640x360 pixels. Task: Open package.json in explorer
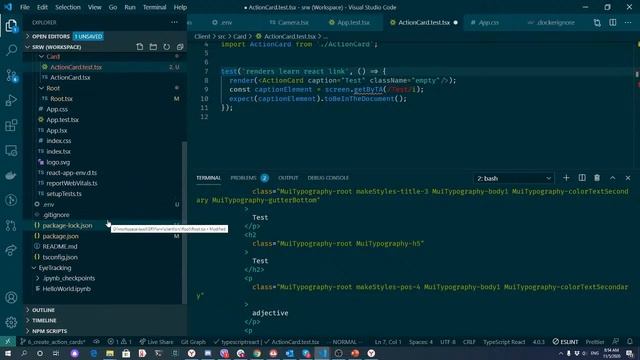pyautogui.click(x=61, y=236)
